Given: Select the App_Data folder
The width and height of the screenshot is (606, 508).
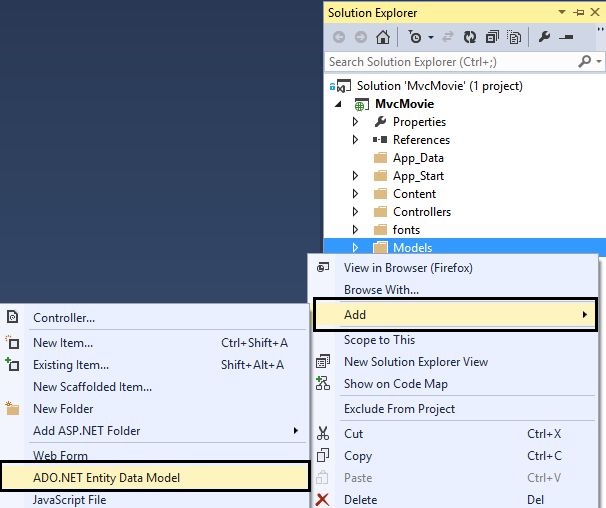Looking at the screenshot, I should pos(418,158).
